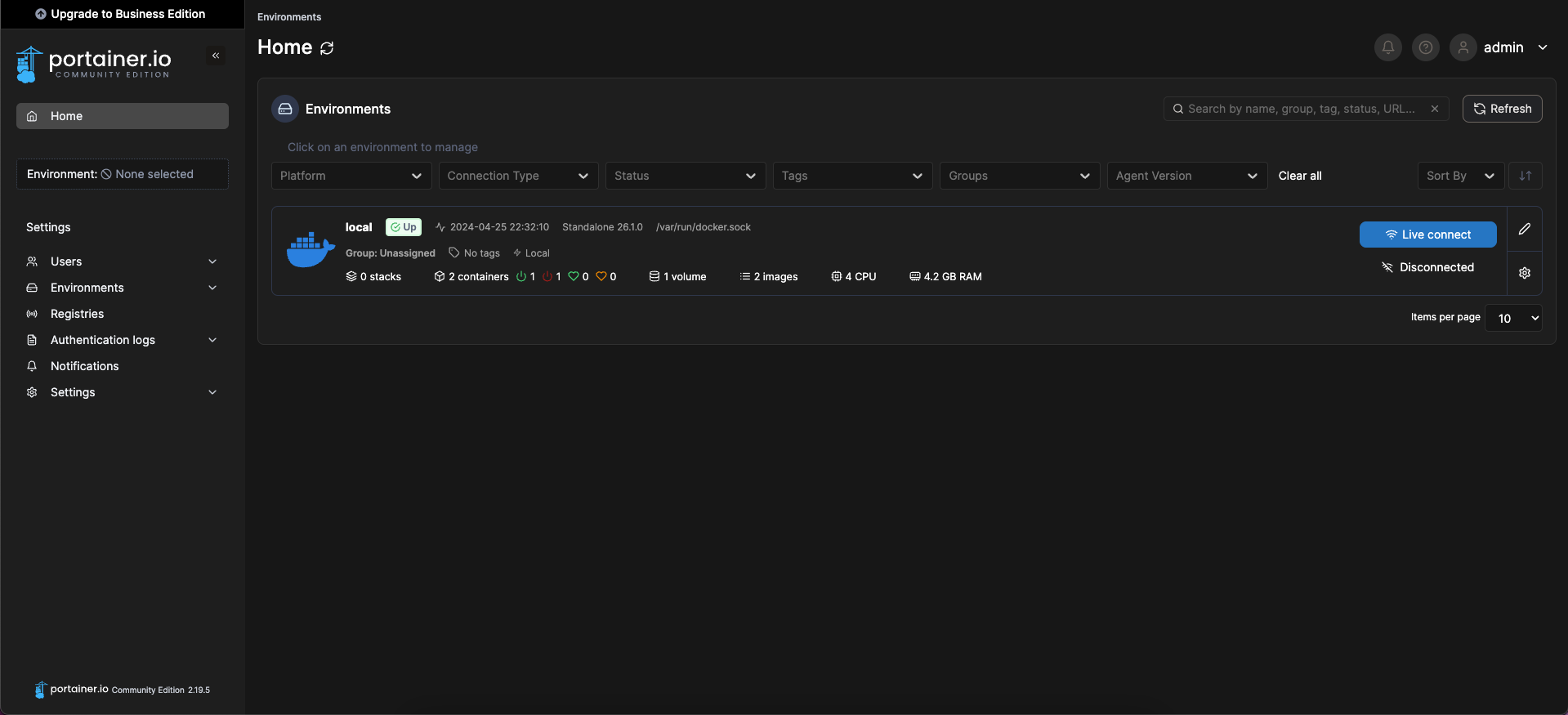The image size is (1568, 715).
Task: Open the help question-mark icon
Action: [x=1425, y=47]
